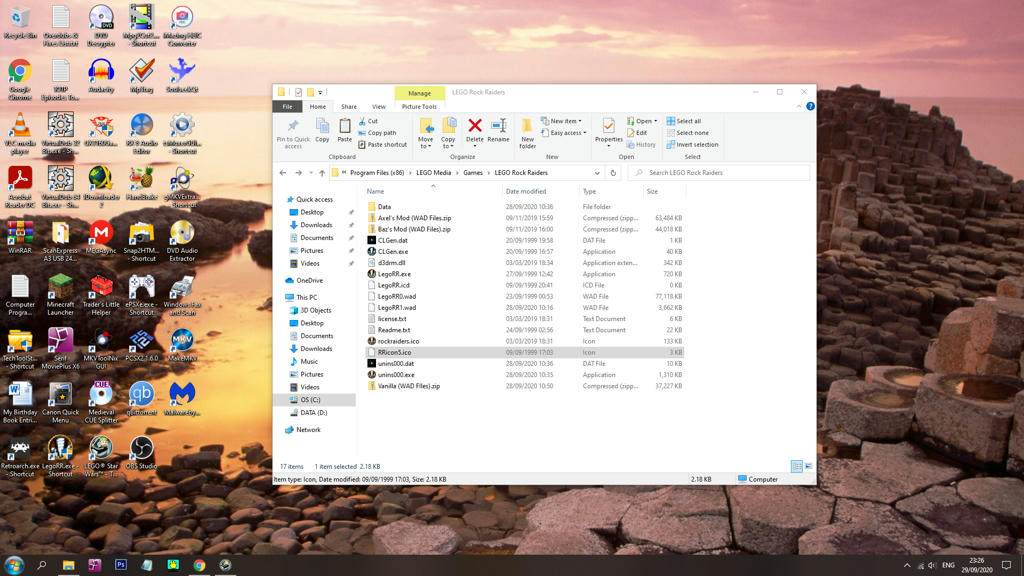The image size is (1024, 576).
Task: Select Acrobat Reader DC desktop icon
Action: click(x=20, y=187)
